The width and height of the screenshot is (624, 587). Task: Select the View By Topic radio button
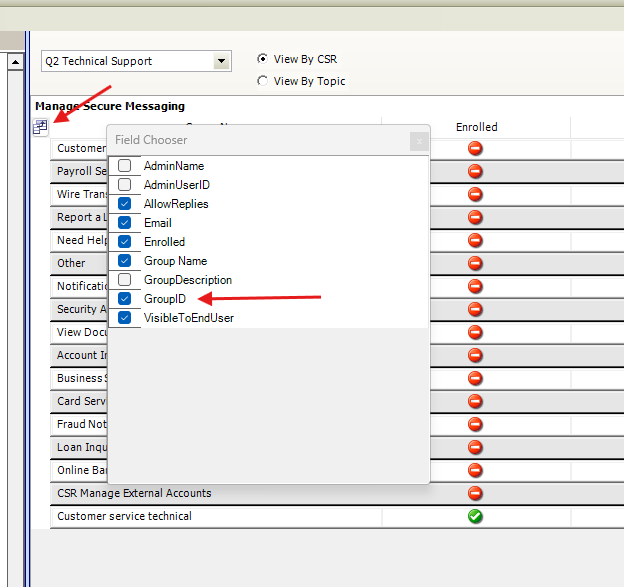(x=262, y=81)
